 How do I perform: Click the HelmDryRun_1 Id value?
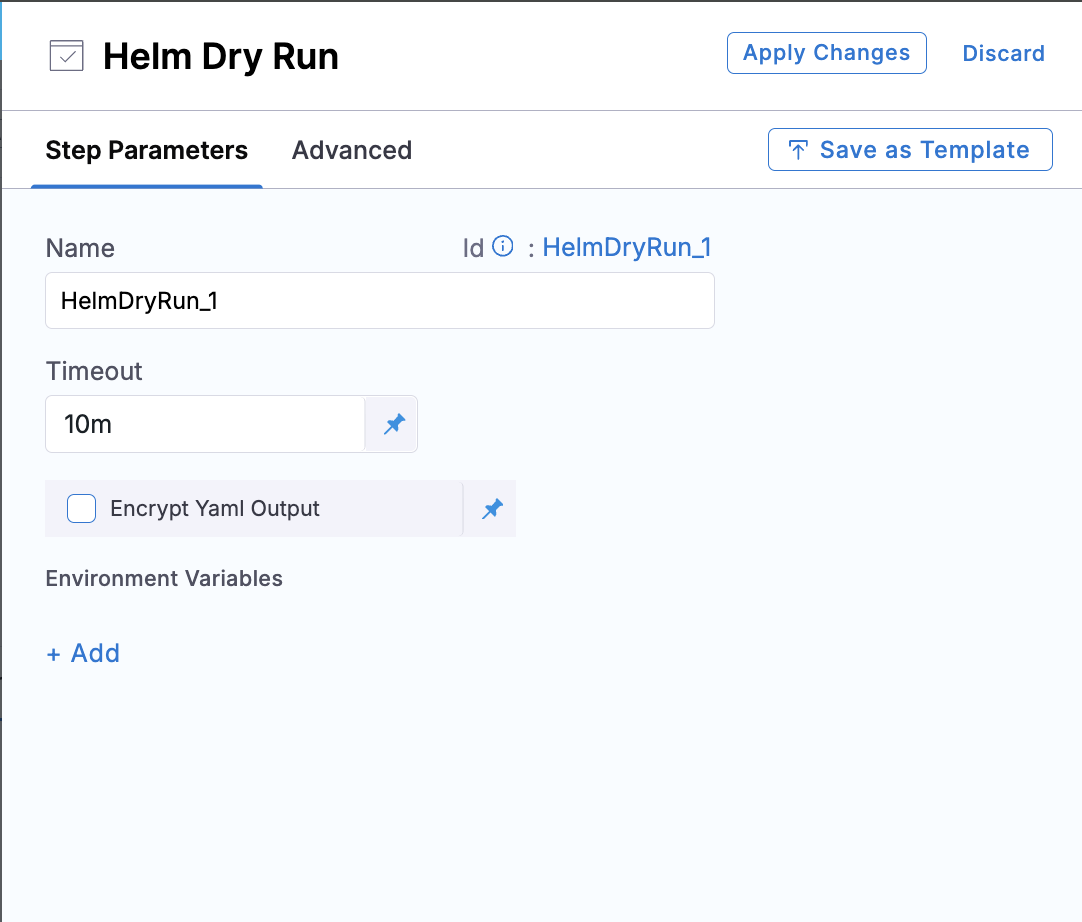click(x=627, y=247)
